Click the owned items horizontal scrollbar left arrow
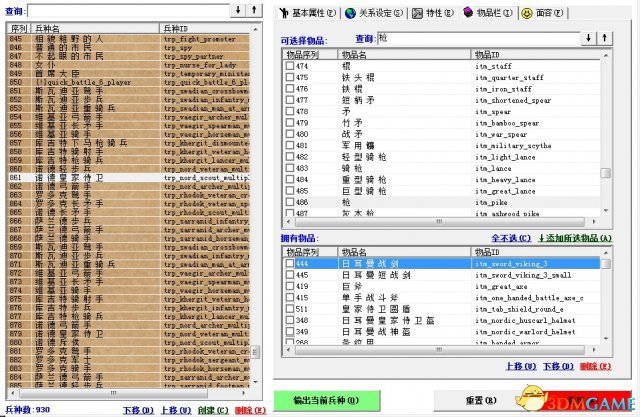 [289, 350]
